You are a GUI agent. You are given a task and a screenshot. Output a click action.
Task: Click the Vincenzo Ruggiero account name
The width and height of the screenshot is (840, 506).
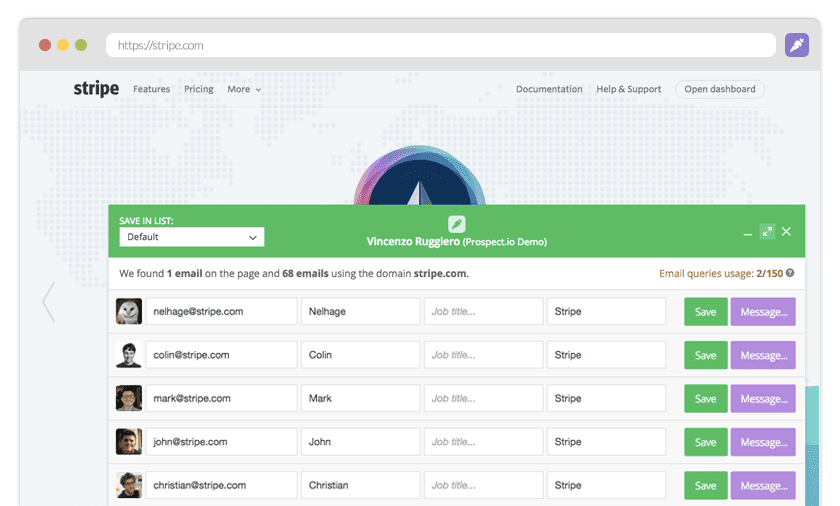413,241
